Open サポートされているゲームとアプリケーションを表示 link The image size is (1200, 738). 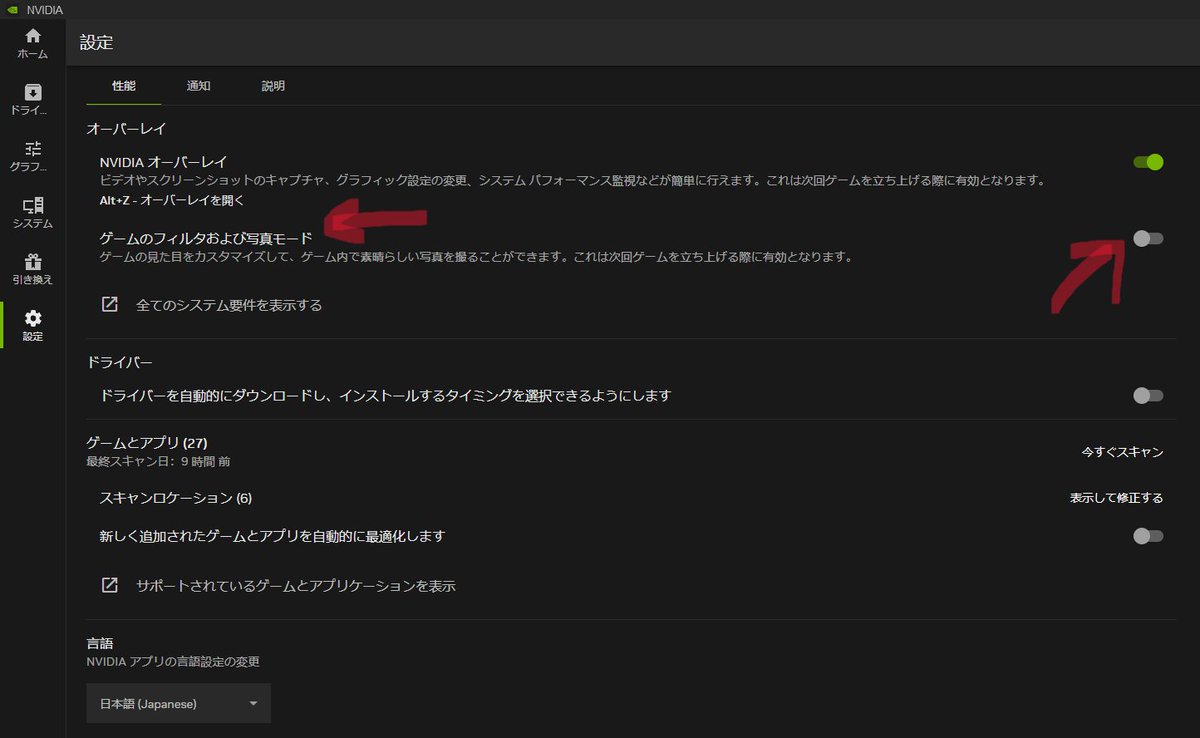296,586
